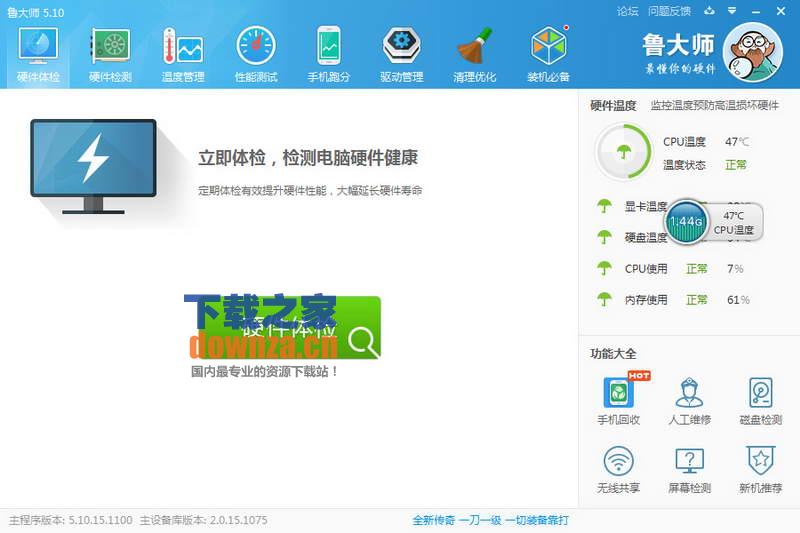Screen dimensions: 800x533
Task: Click 主设备库版本 2.0.15.1075 text
Action: click(204, 520)
